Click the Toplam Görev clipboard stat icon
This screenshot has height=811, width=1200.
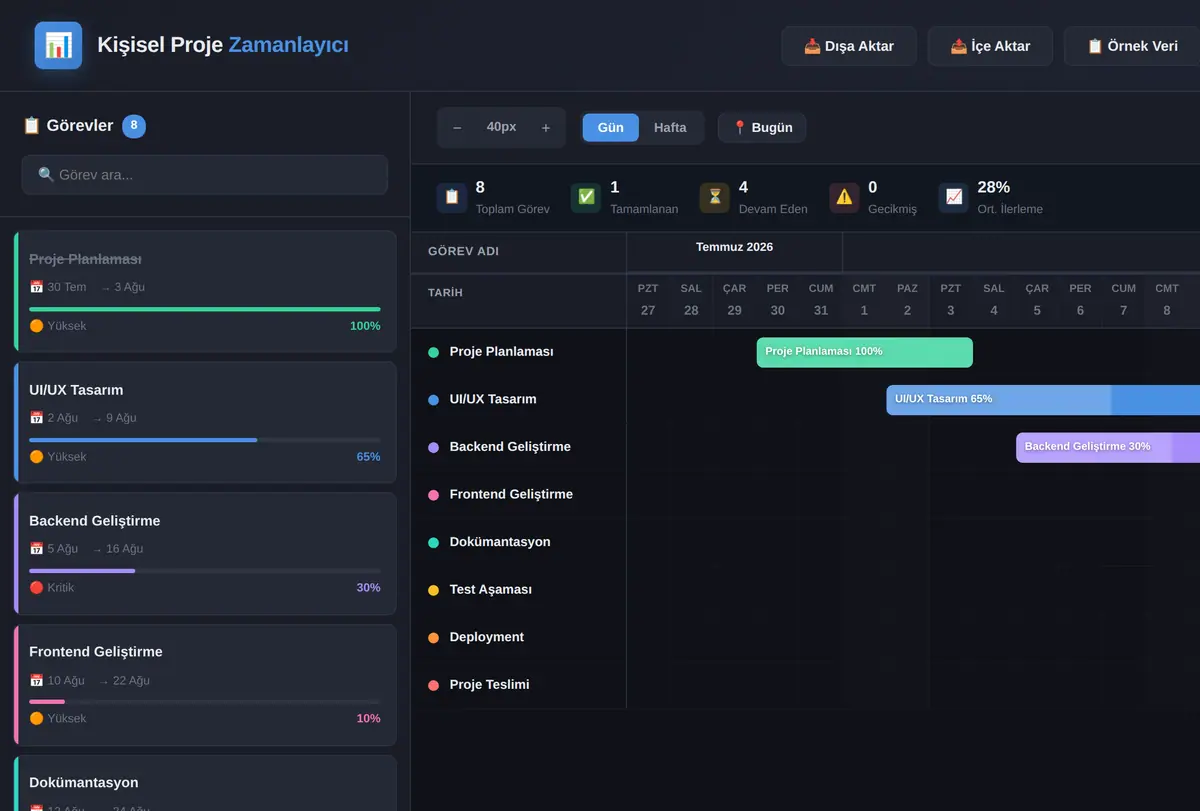452,197
